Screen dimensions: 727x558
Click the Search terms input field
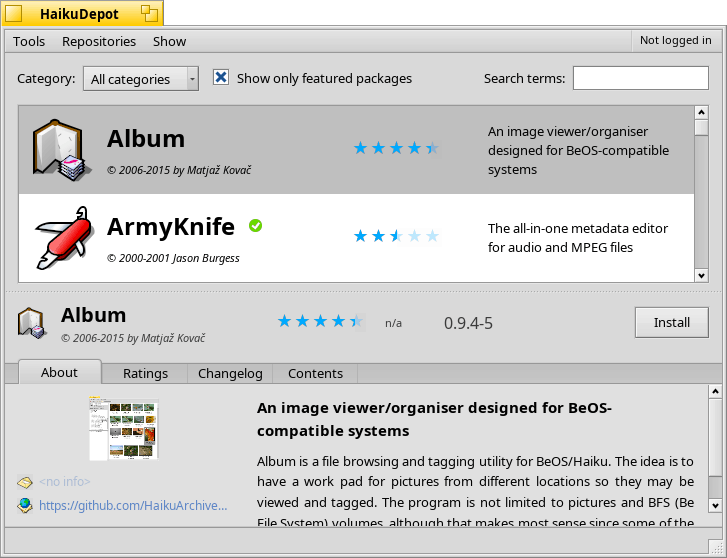[640, 78]
